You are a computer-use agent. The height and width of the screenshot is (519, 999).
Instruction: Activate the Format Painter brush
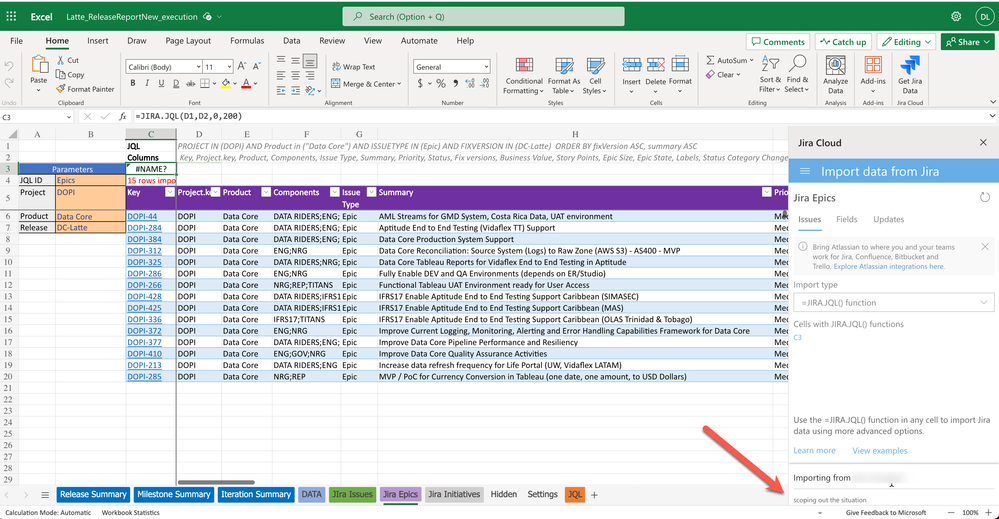tap(61, 89)
